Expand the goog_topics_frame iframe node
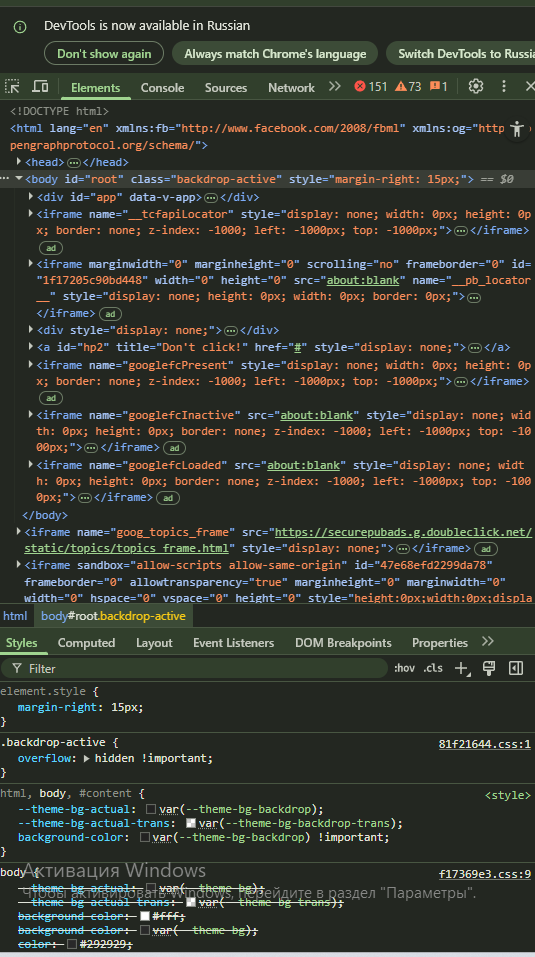 tap(19, 532)
